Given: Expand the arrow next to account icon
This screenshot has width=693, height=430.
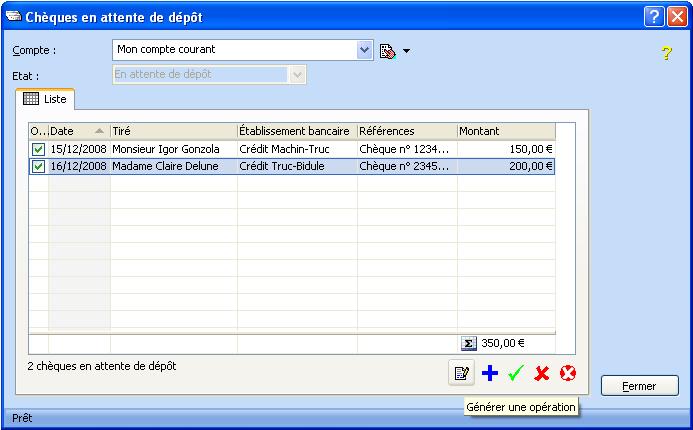Looking at the screenshot, I should 407,51.
